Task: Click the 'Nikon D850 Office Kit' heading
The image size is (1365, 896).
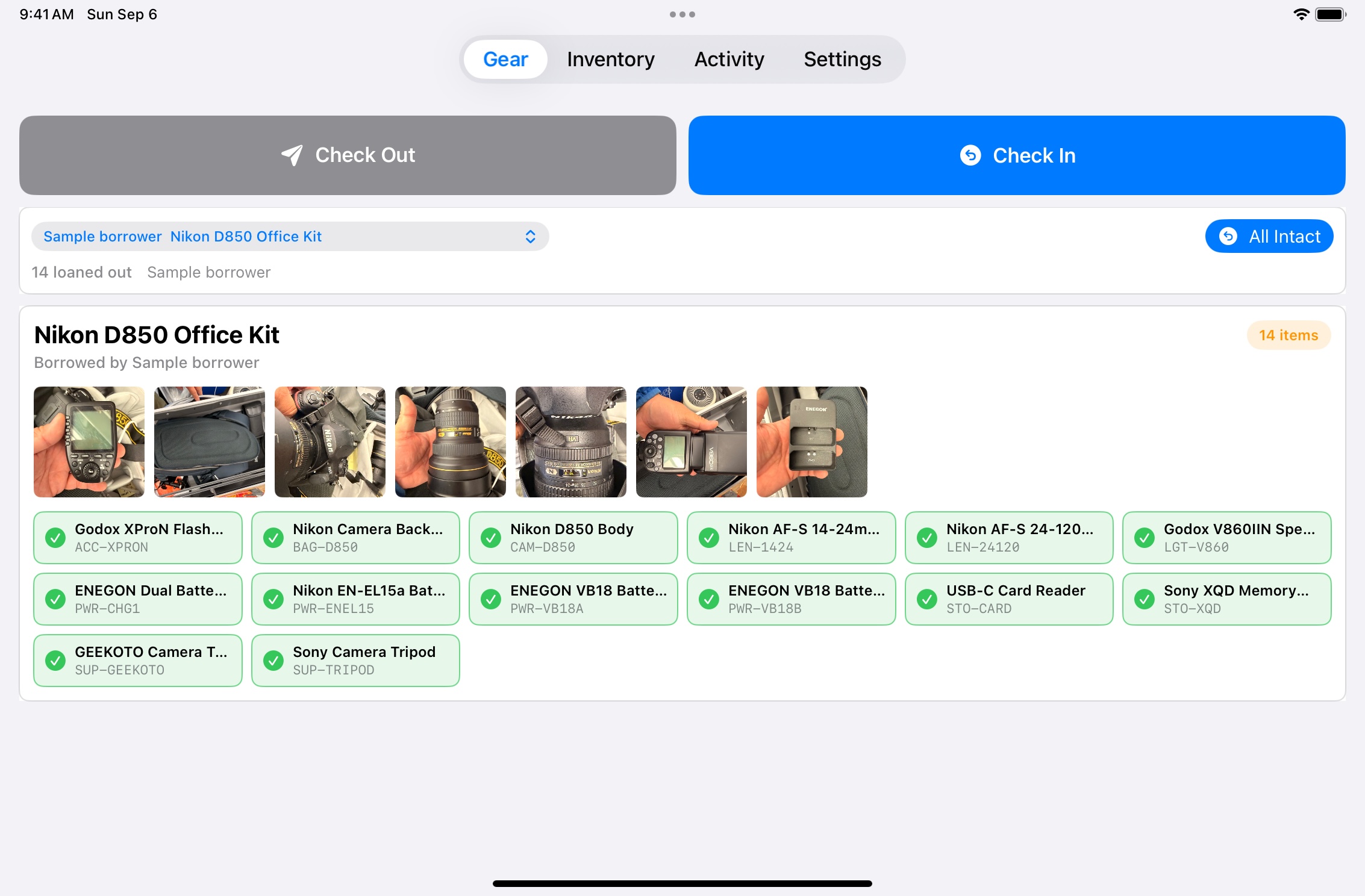Action: pos(157,335)
